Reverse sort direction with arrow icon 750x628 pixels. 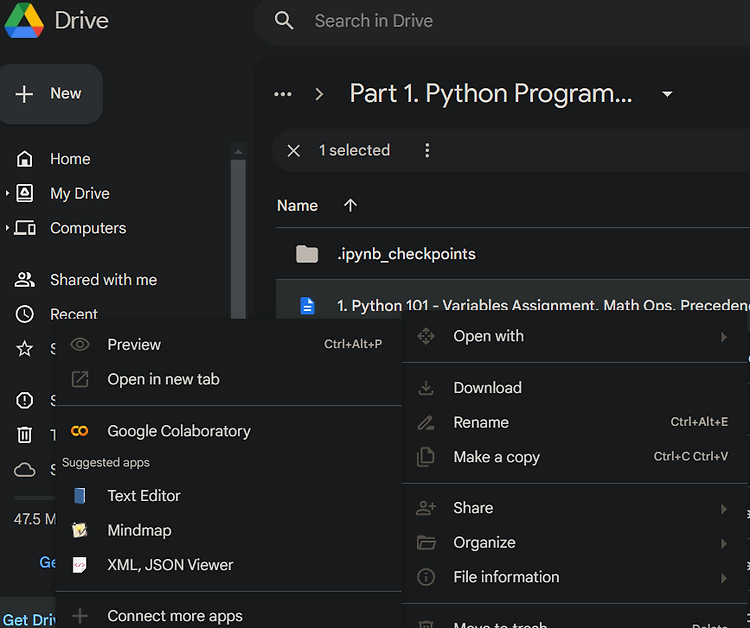tap(350, 206)
